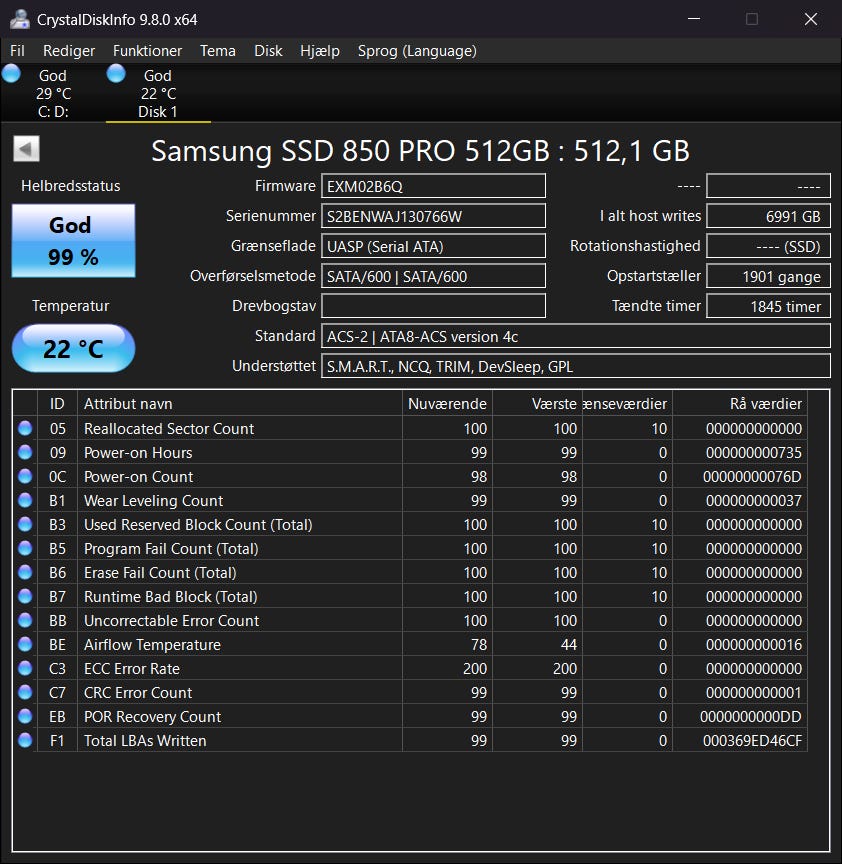Click the CrystalDiskInfo app icon in title bar
This screenshot has height=864, width=842.
[x=19, y=19]
